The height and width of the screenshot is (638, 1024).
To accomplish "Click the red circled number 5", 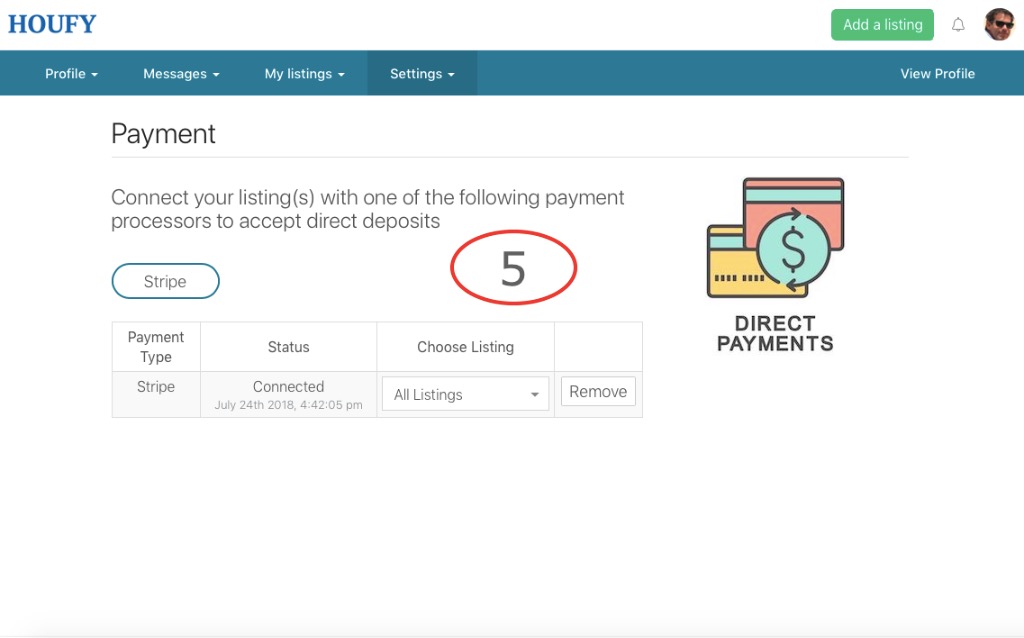I will 513,266.
